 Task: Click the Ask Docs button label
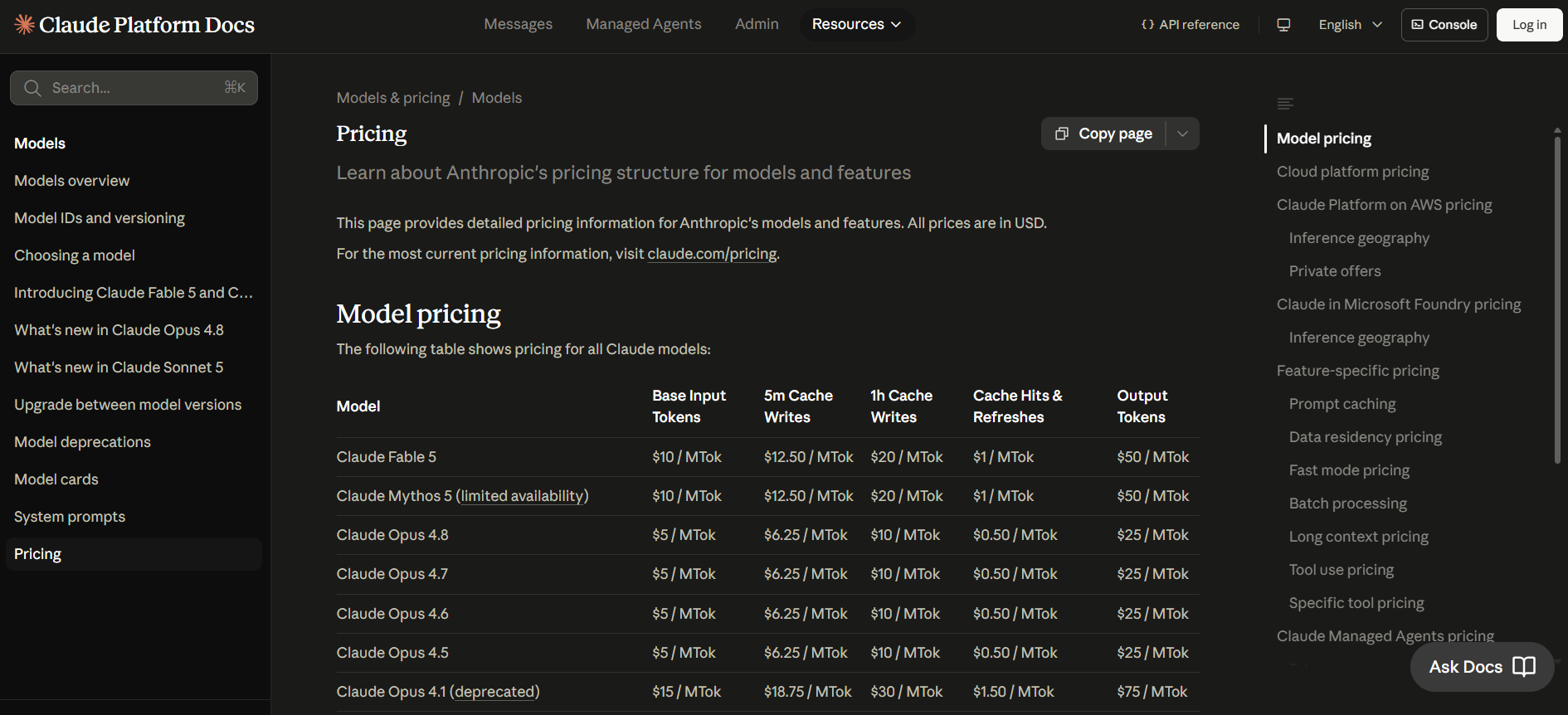pos(1465,667)
